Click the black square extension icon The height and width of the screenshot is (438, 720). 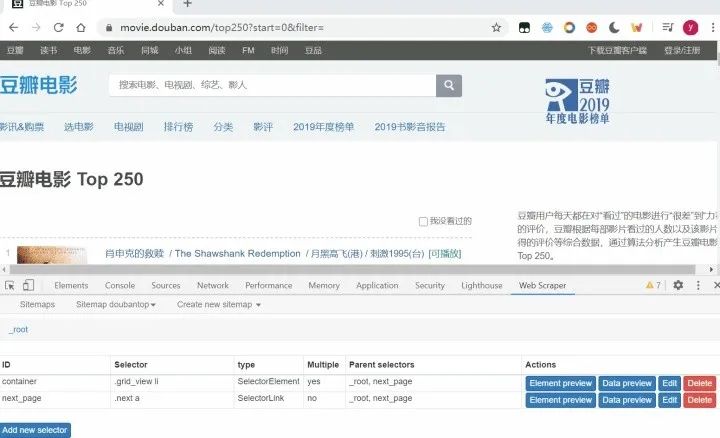tap(524, 28)
